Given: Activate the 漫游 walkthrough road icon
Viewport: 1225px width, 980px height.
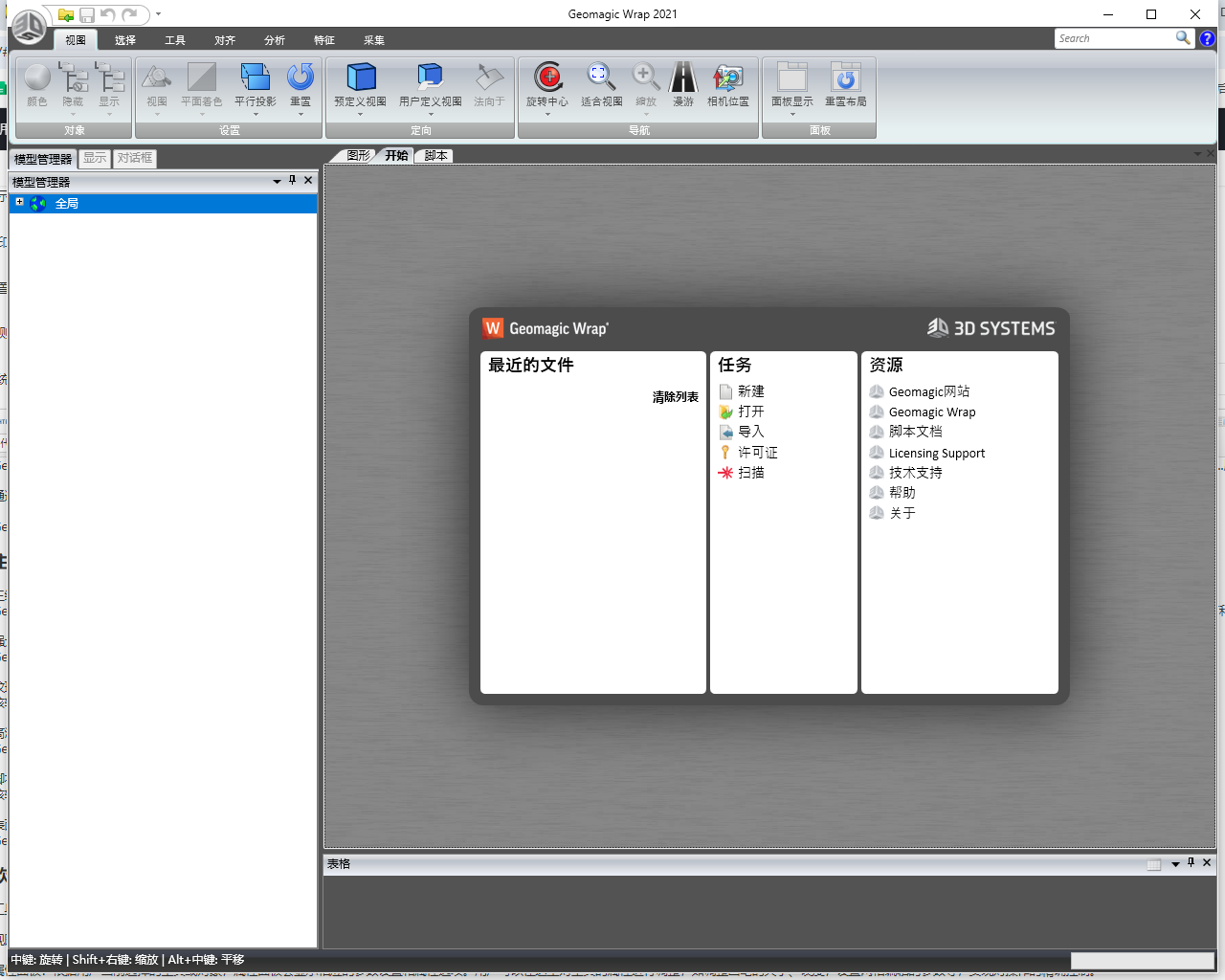Looking at the screenshot, I should tap(683, 78).
